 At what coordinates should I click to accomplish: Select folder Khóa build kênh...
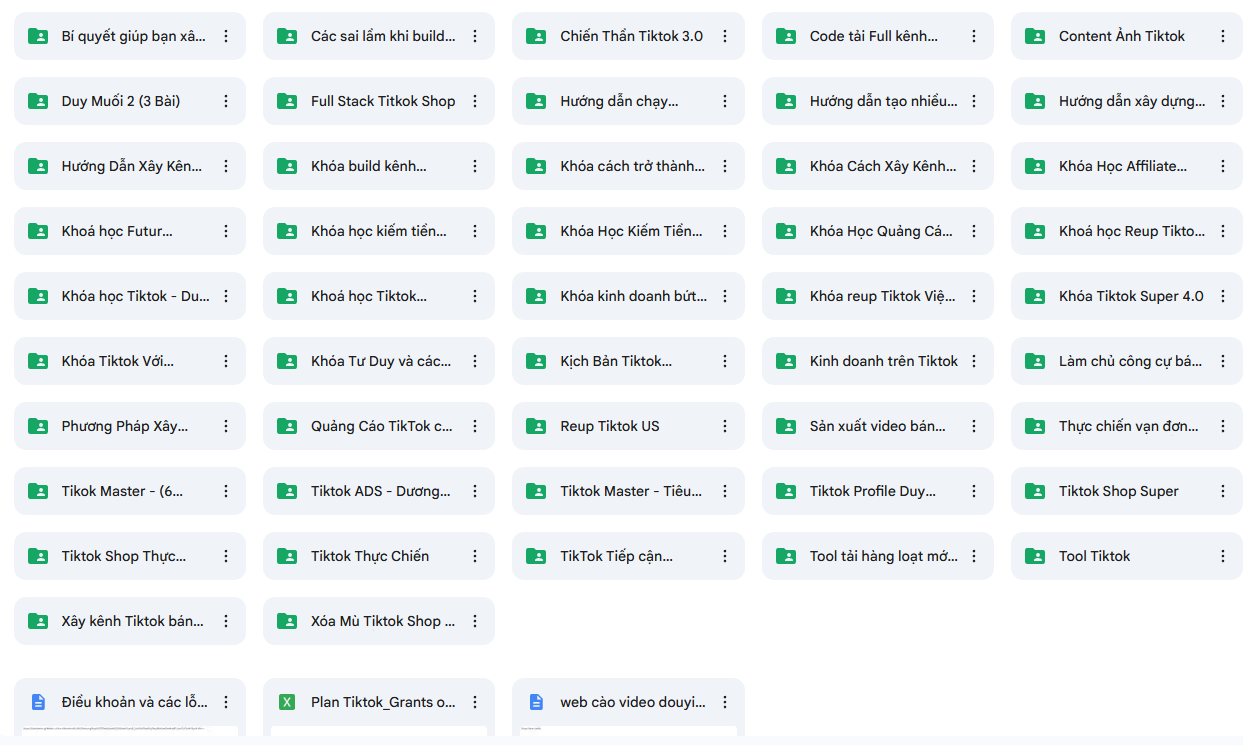379,166
